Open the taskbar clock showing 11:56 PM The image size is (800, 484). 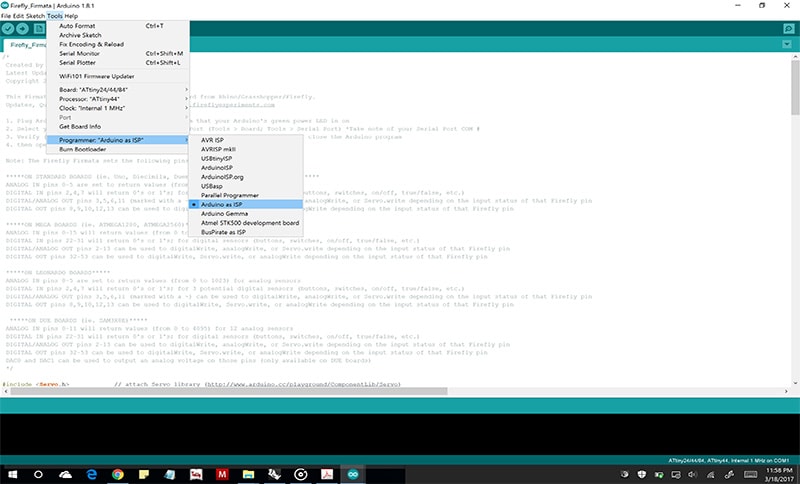[779, 475]
